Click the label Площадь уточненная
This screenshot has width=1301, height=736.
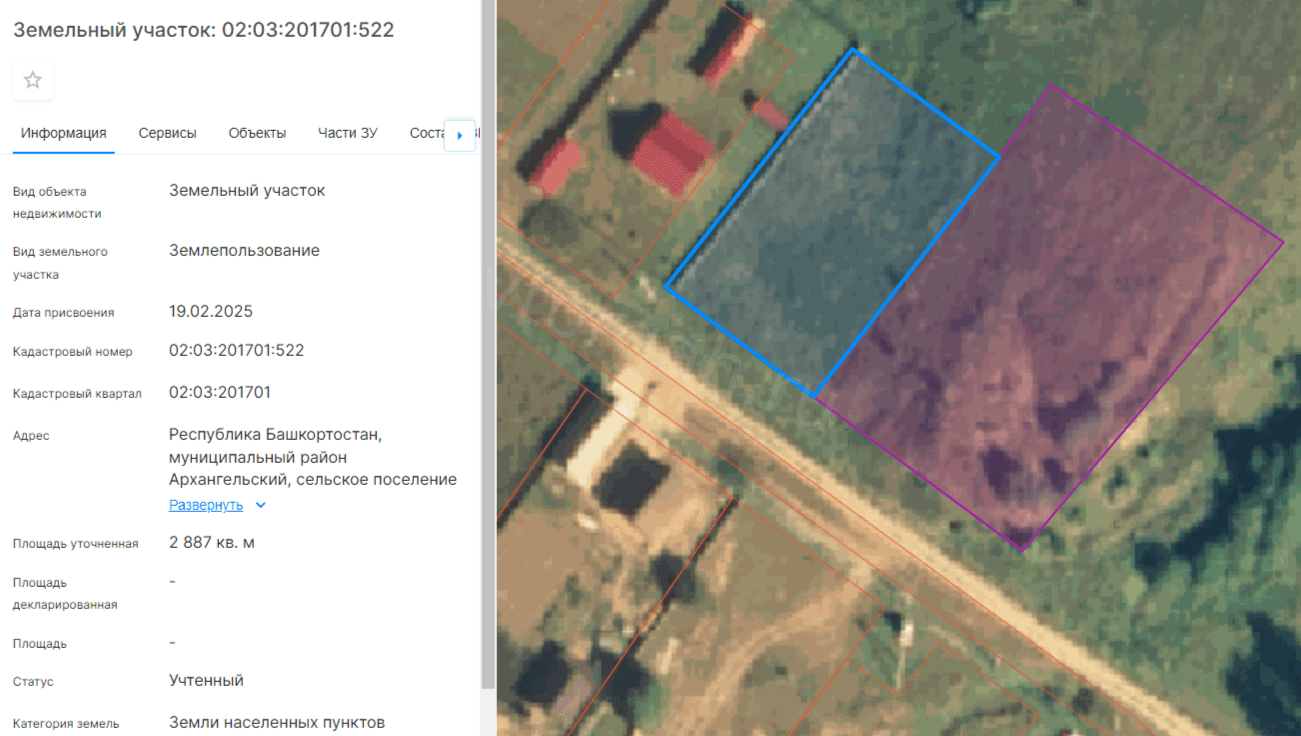(76, 544)
